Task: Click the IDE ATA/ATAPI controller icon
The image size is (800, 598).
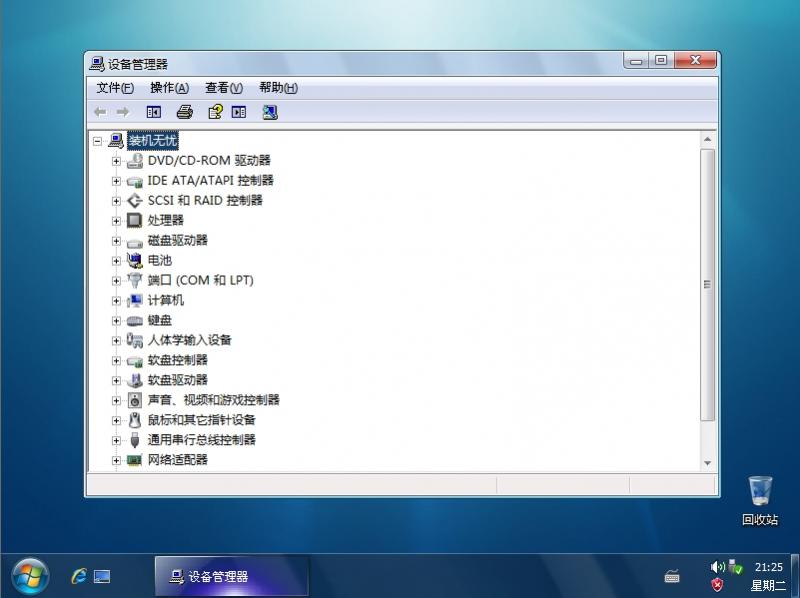Action: click(135, 181)
